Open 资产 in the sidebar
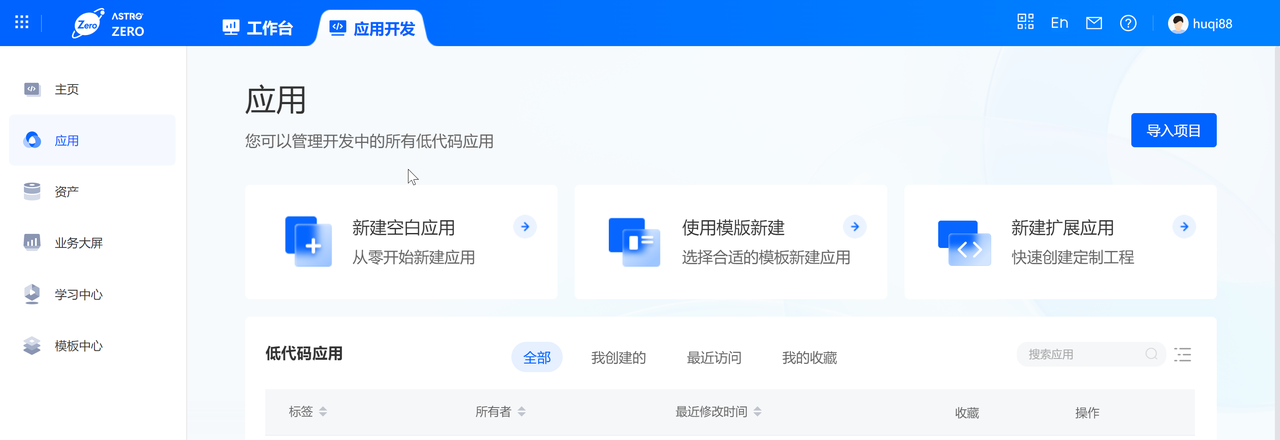The width and height of the screenshot is (1280, 440). [x=92, y=191]
